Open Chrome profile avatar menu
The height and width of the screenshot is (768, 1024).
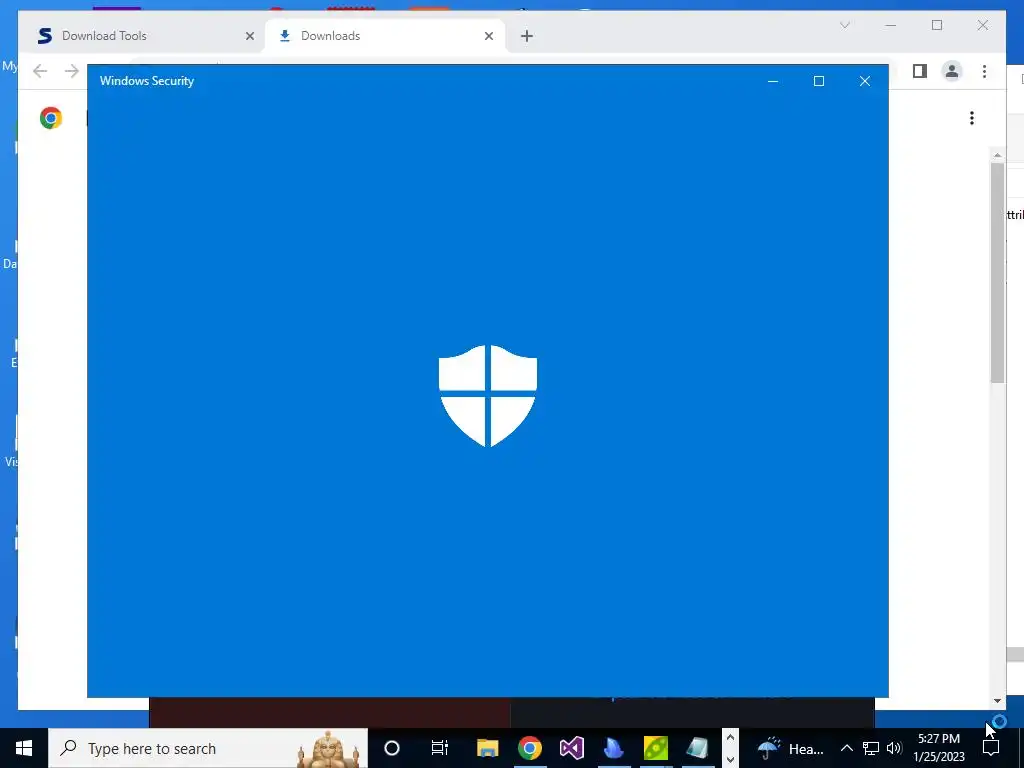pos(952,71)
